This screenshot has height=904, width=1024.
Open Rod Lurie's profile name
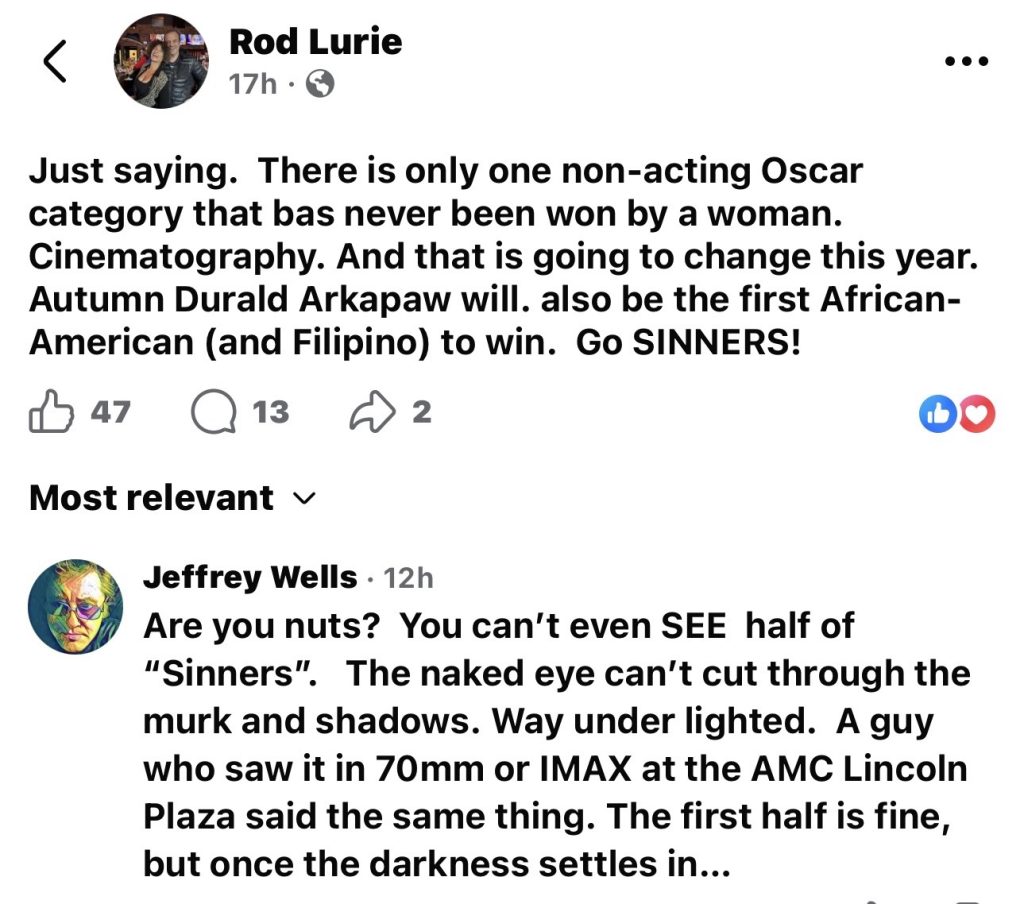[x=315, y=42]
